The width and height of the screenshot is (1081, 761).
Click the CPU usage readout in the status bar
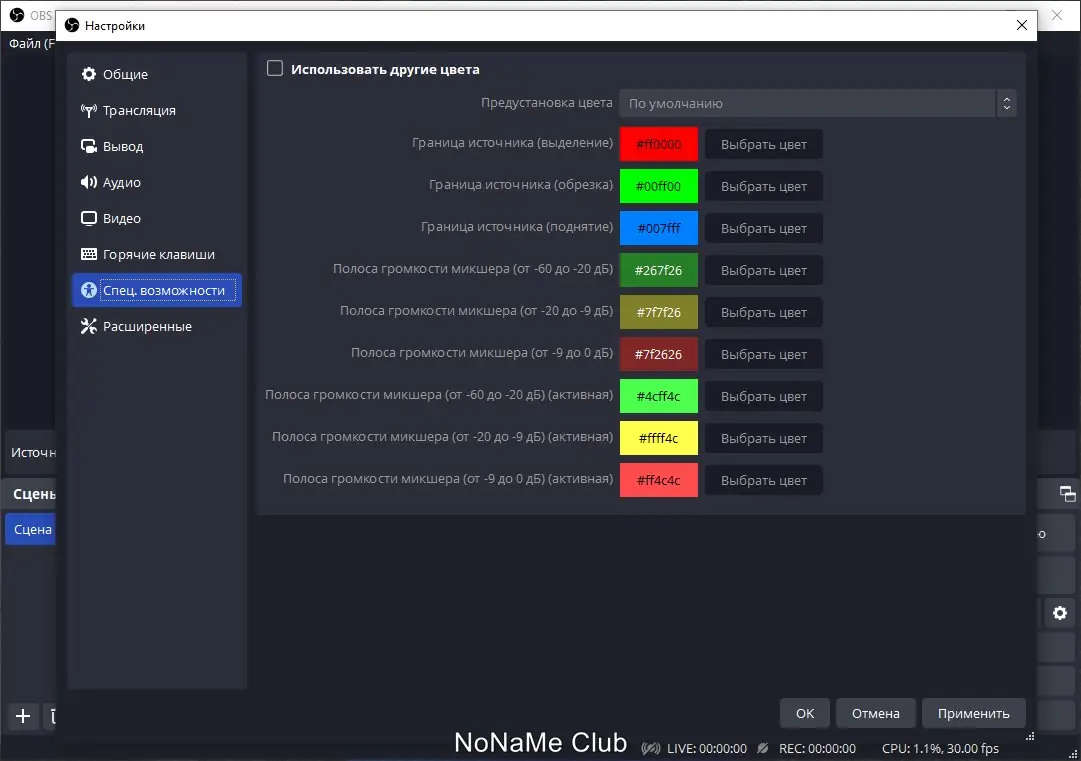pos(940,749)
